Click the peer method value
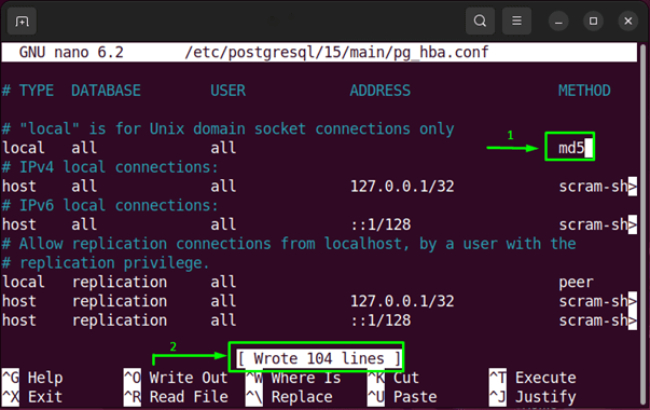650x410 pixels. pos(576,282)
